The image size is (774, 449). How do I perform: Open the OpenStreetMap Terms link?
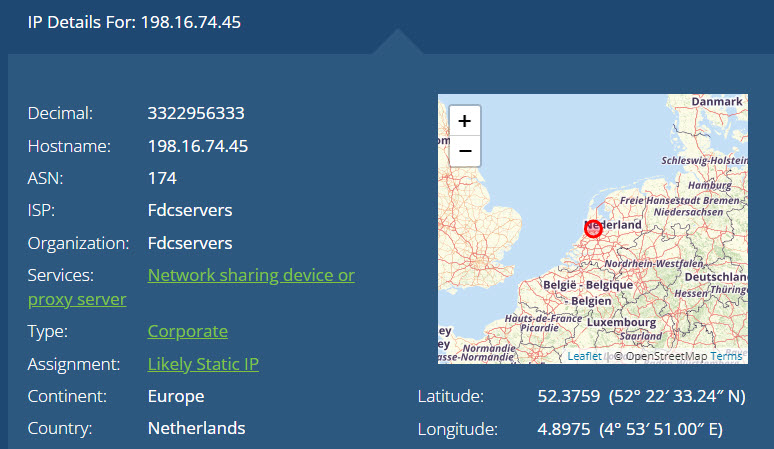[x=726, y=356]
